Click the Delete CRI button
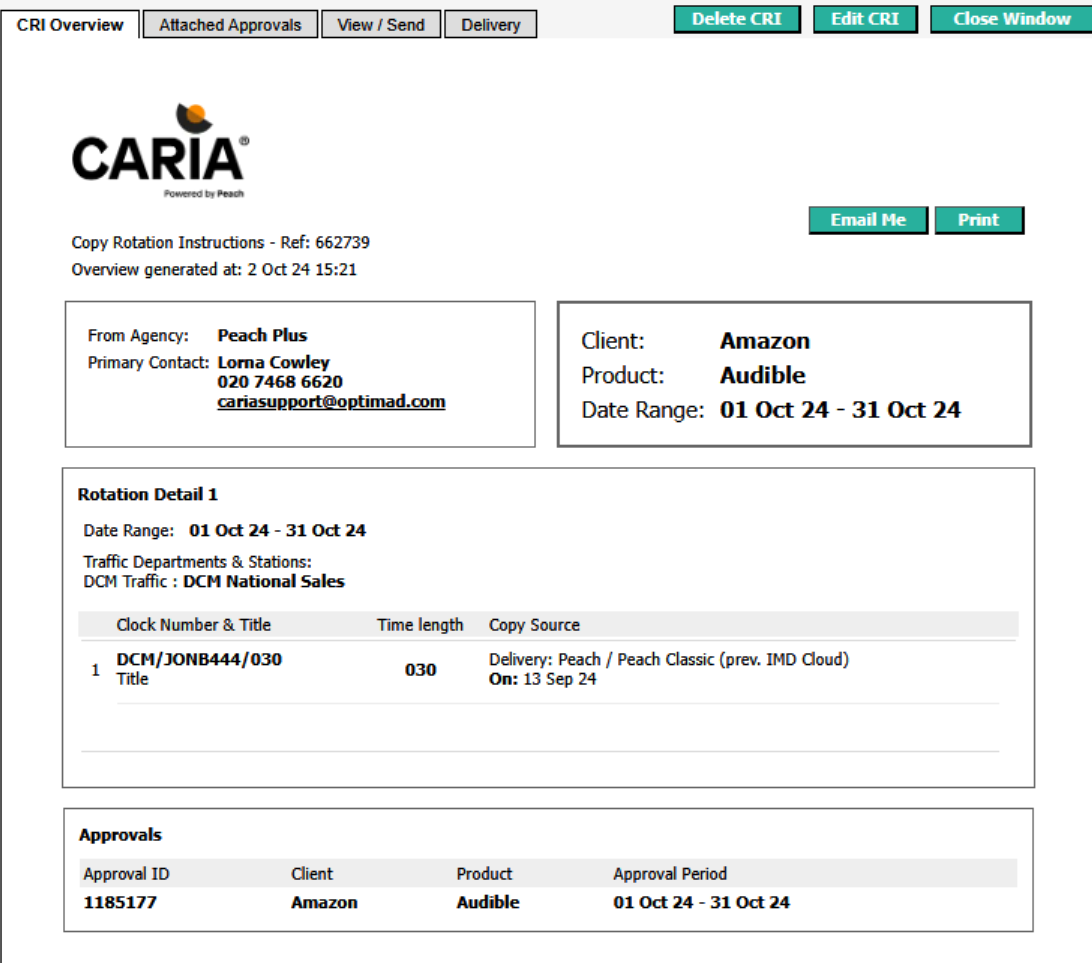The image size is (1092, 963). pyautogui.click(x=737, y=19)
